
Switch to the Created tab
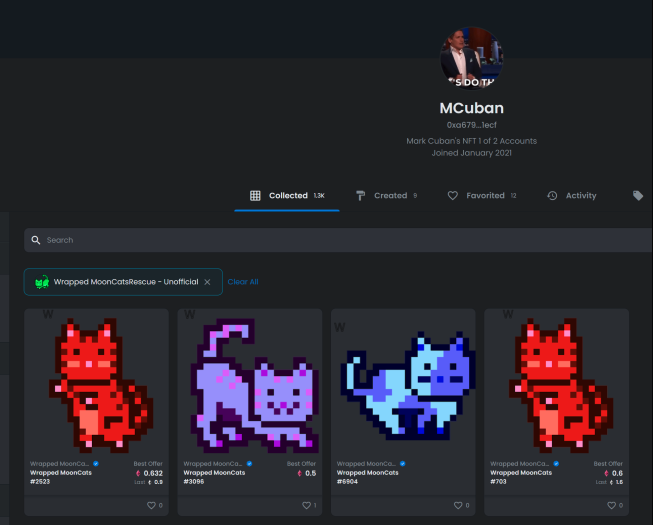point(386,196)
